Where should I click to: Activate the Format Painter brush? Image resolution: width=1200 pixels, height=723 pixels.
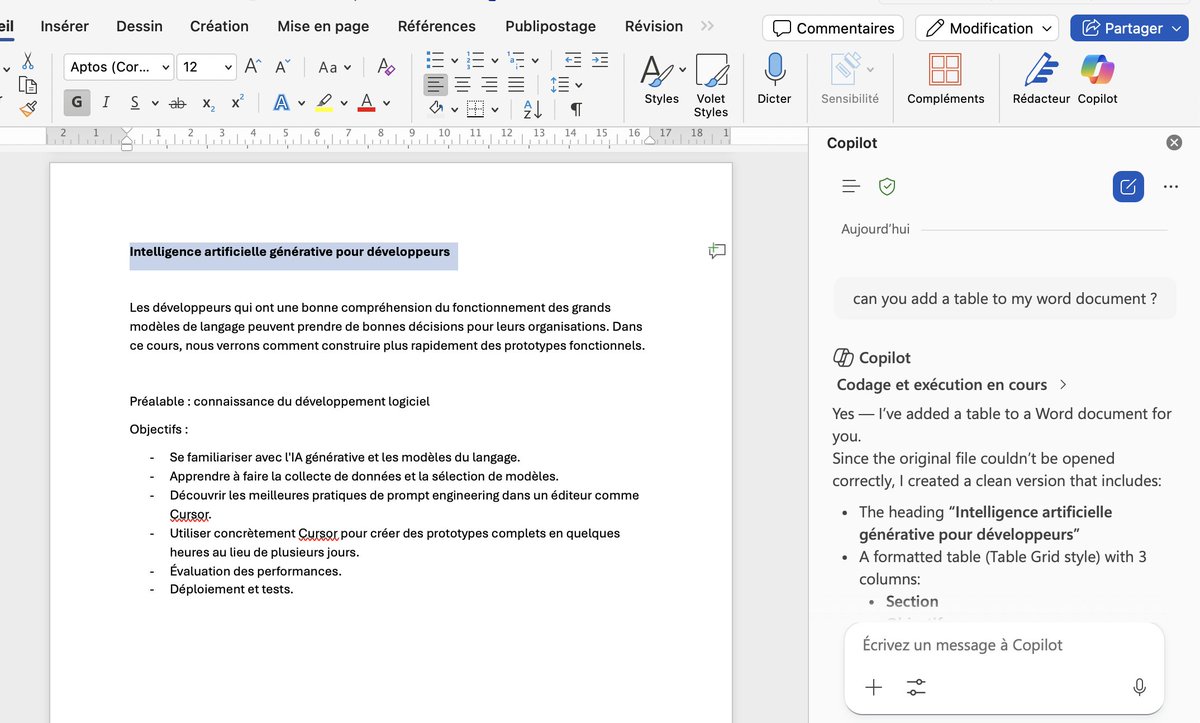[28, 108]
